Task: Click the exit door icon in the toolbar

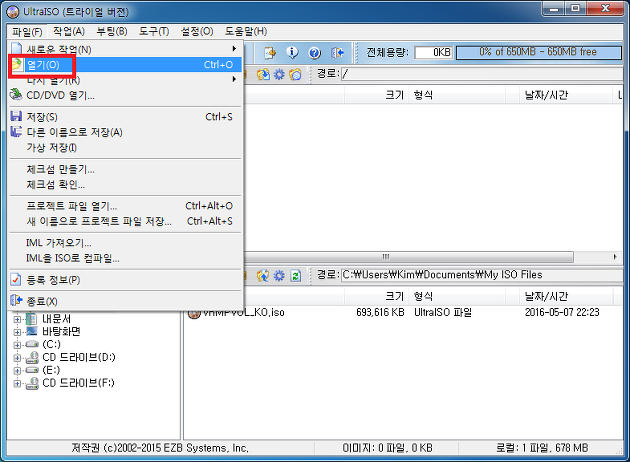Action: 337,52
